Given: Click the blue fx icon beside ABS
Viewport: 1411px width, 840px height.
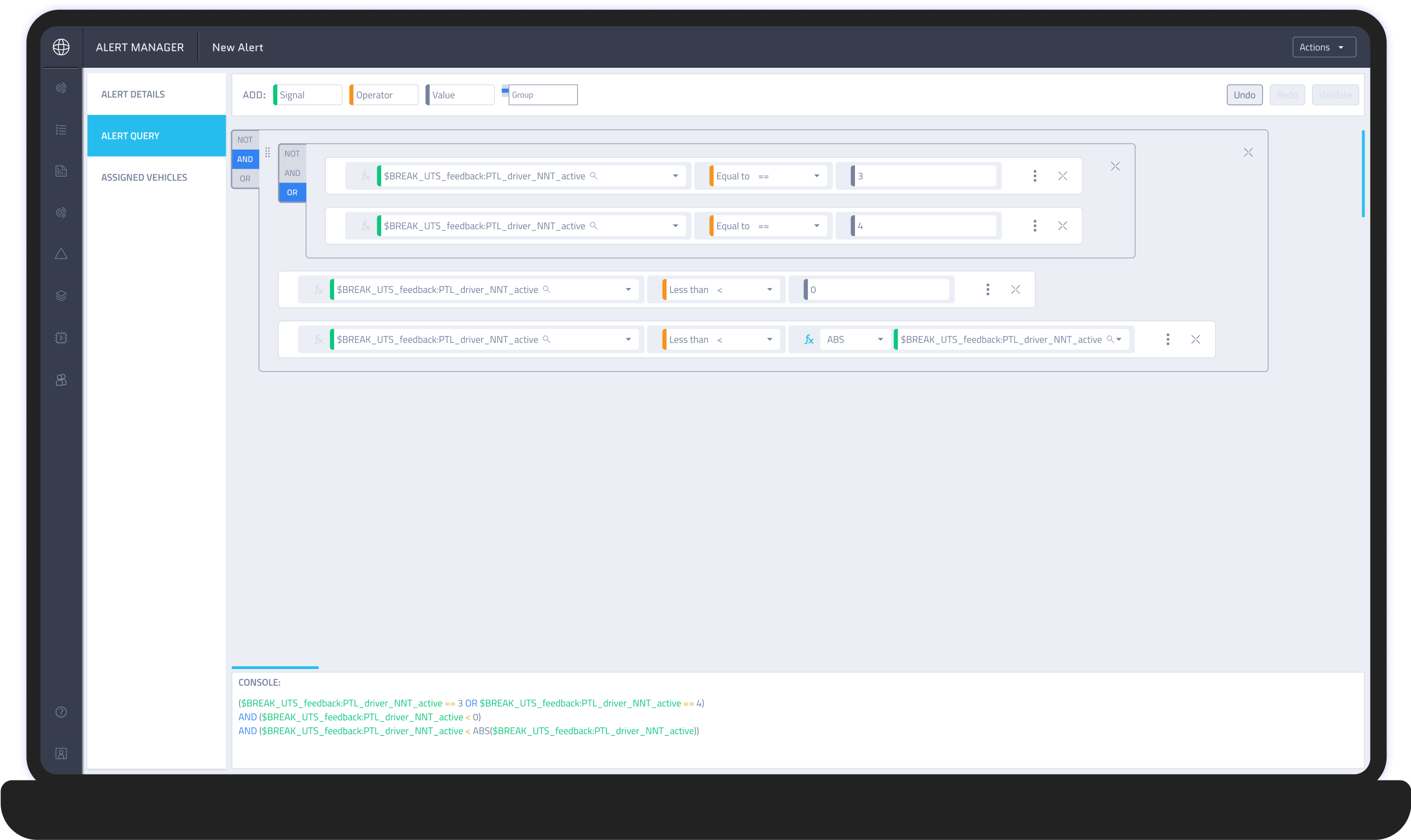Looking at the screenshot, I should pos(809,339).
